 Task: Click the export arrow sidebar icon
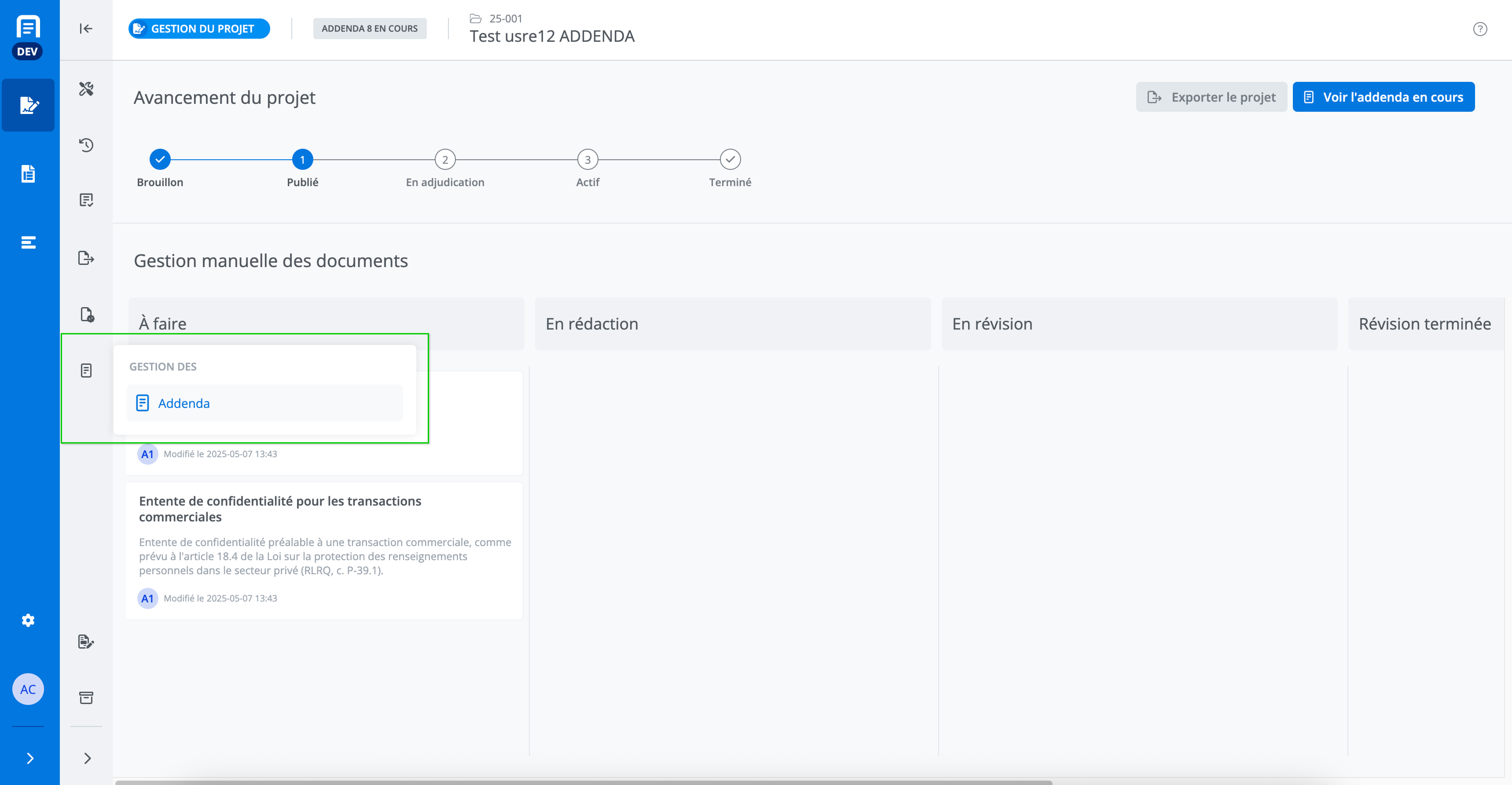tap(86, 258)
